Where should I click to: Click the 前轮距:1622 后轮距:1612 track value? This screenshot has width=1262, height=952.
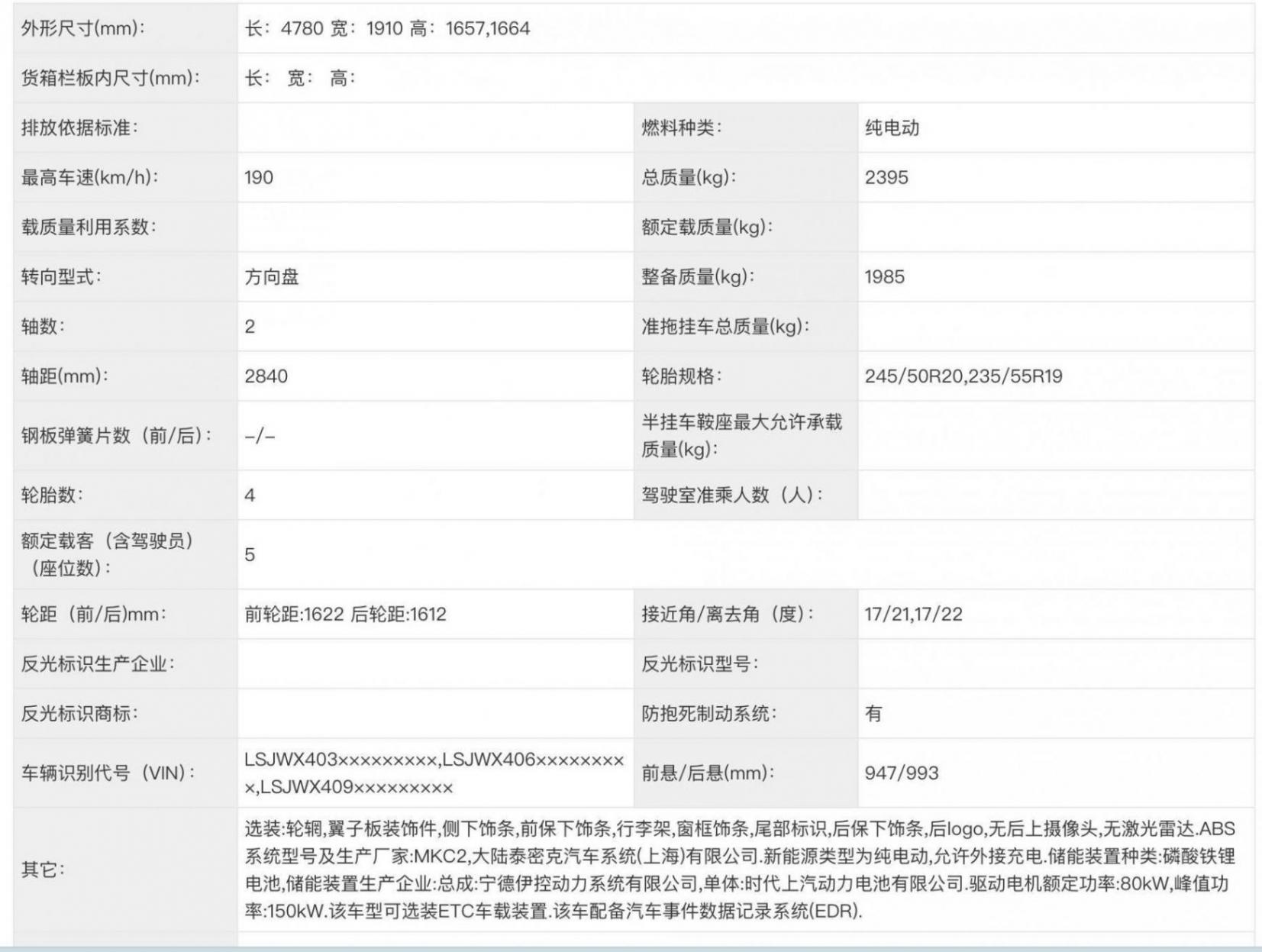(345, 614)
